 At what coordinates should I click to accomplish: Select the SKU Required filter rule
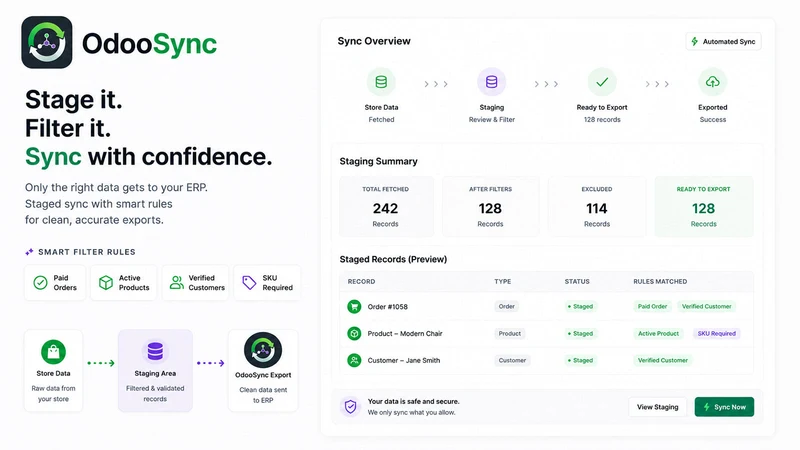click(267, 283)
